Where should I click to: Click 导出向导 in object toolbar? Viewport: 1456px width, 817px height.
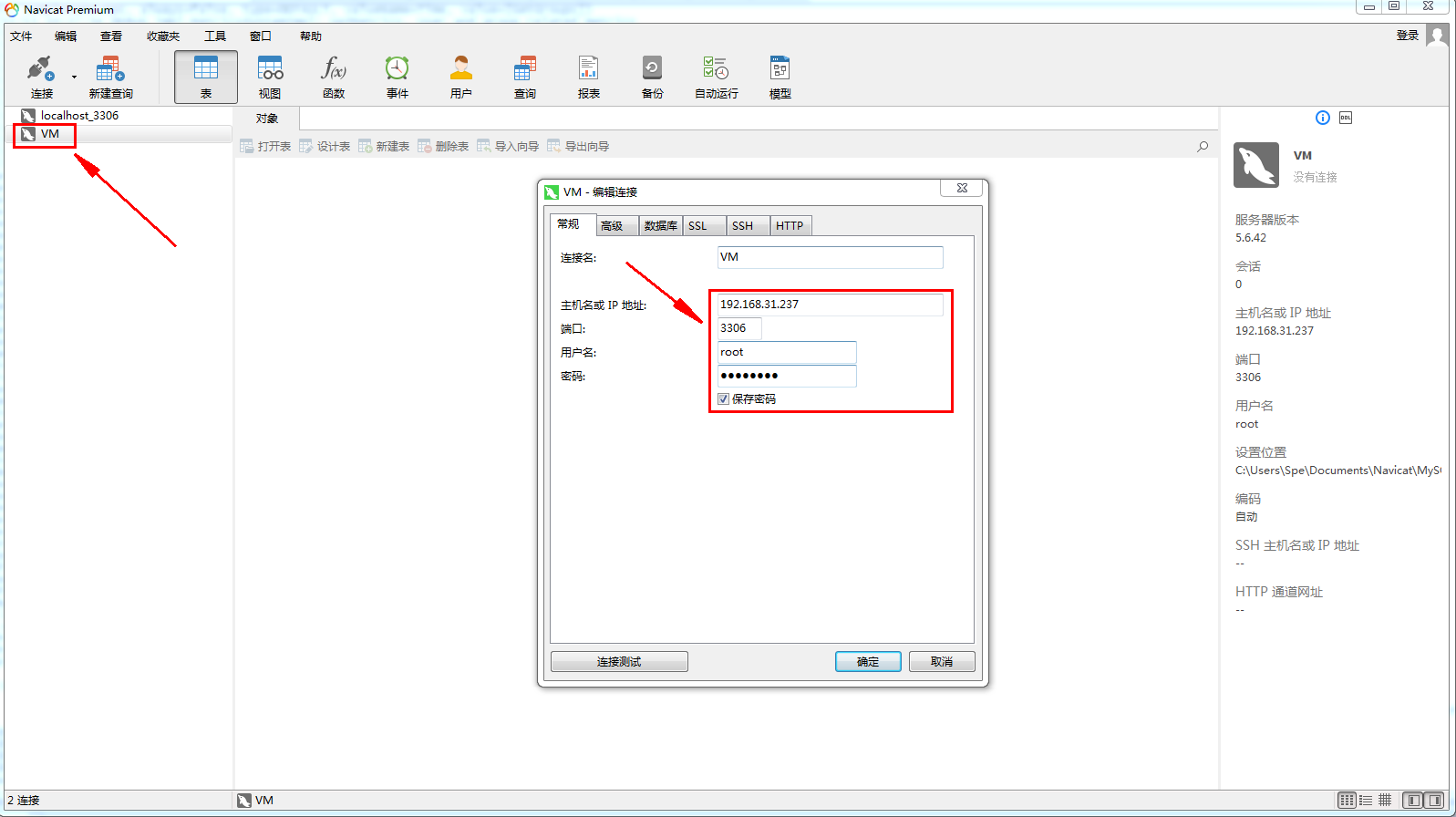(x=578, y=146)
